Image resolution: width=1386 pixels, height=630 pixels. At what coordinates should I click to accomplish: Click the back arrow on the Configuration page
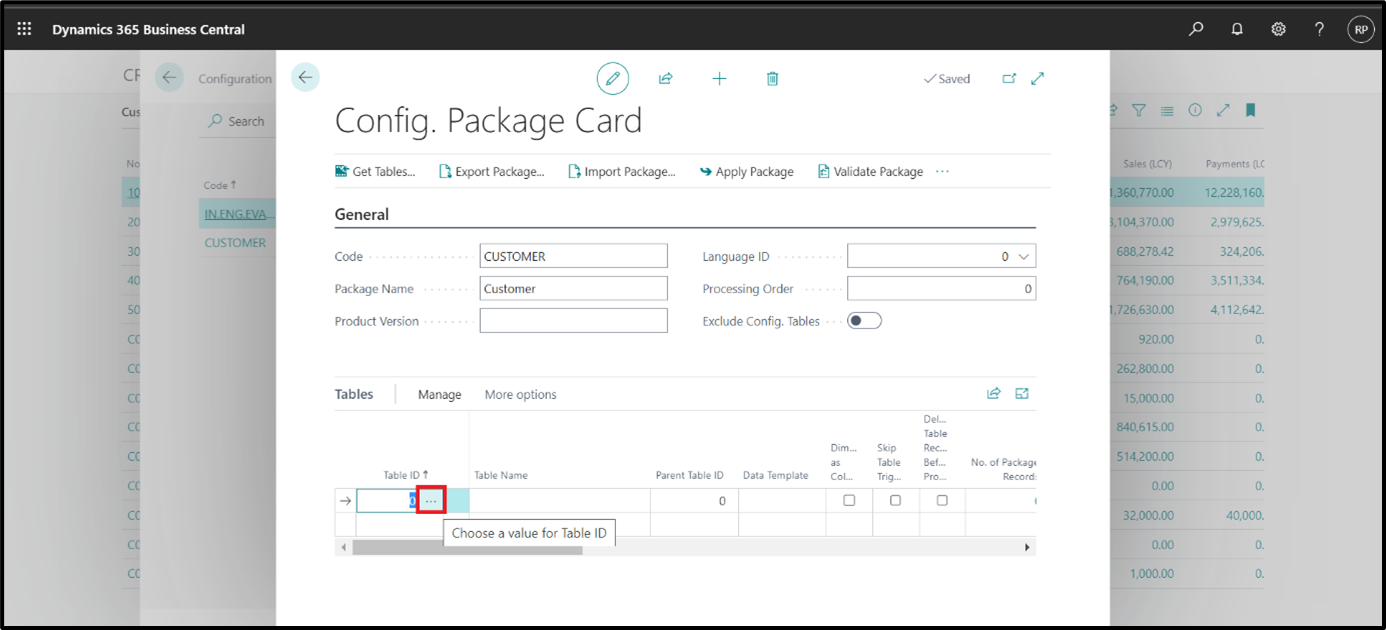[169, 78]
